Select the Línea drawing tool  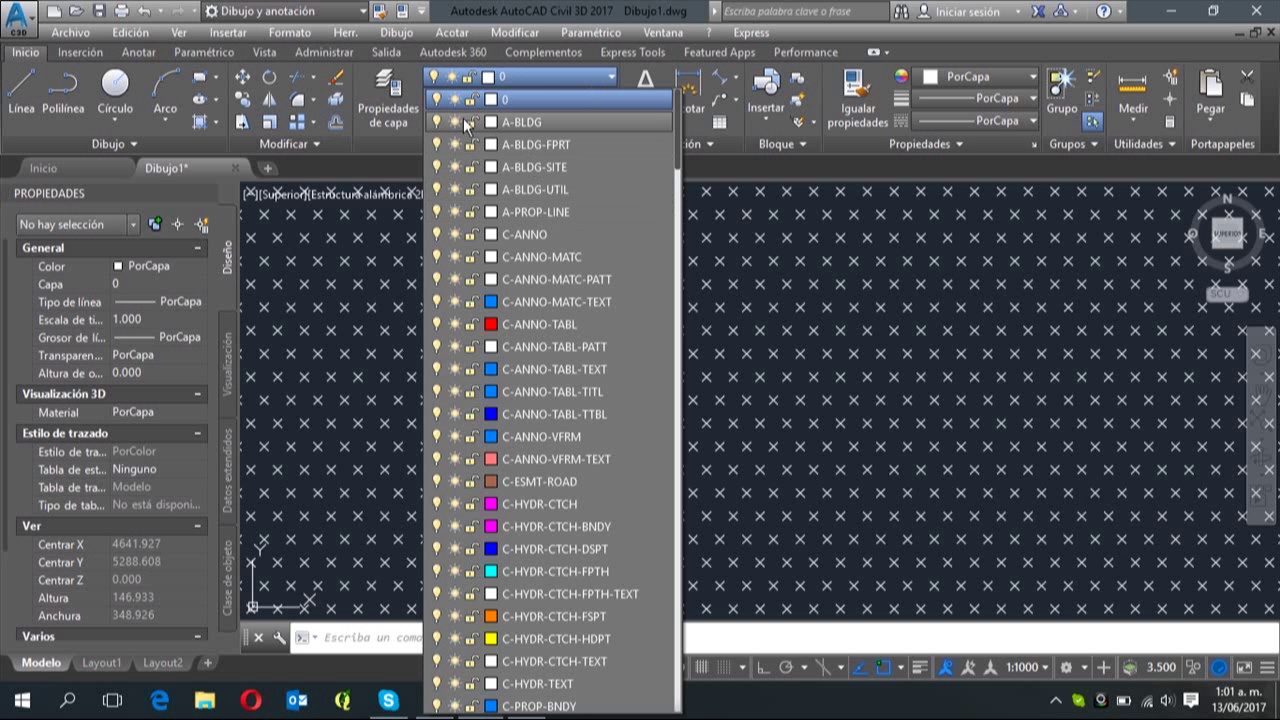(x=21, y=91)
